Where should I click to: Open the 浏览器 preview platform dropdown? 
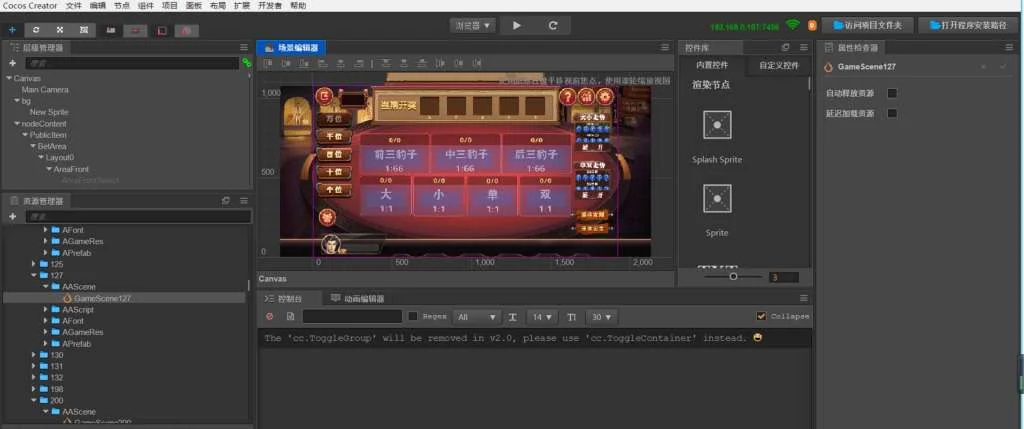click(472, 25)
